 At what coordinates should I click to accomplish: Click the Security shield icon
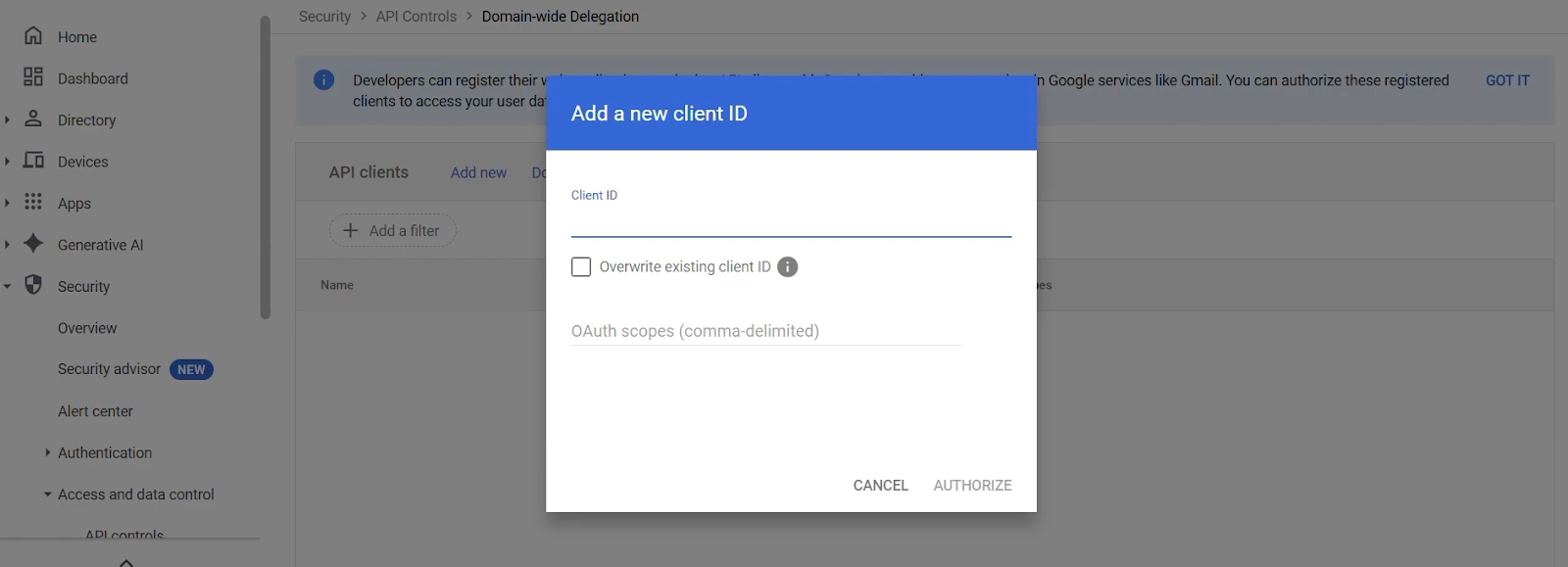coord(33,285)
